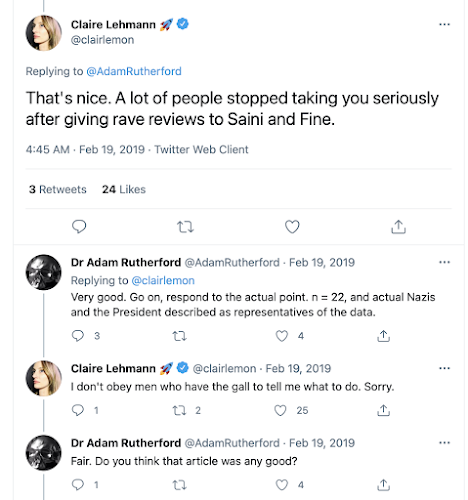
Task: View the 3 Retweets list
Action: [x=58, y=189]
